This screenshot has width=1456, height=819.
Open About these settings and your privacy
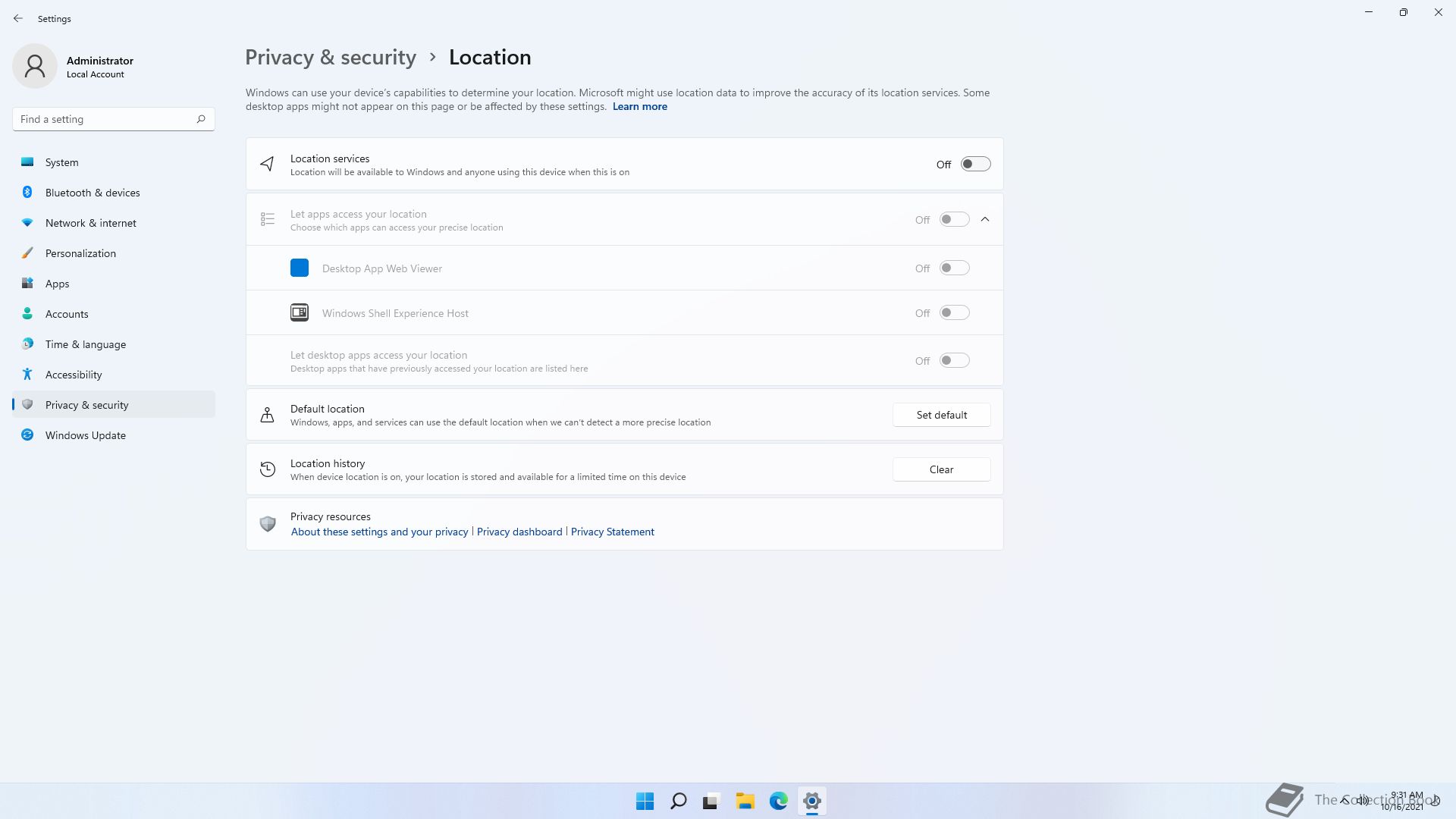pyautogui.click(x=379, y=532)
